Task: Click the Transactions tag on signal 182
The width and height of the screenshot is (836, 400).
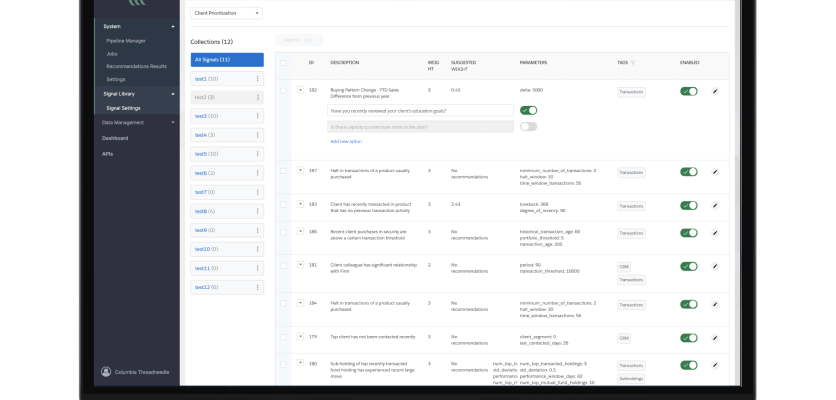Action: pos(631,92)
